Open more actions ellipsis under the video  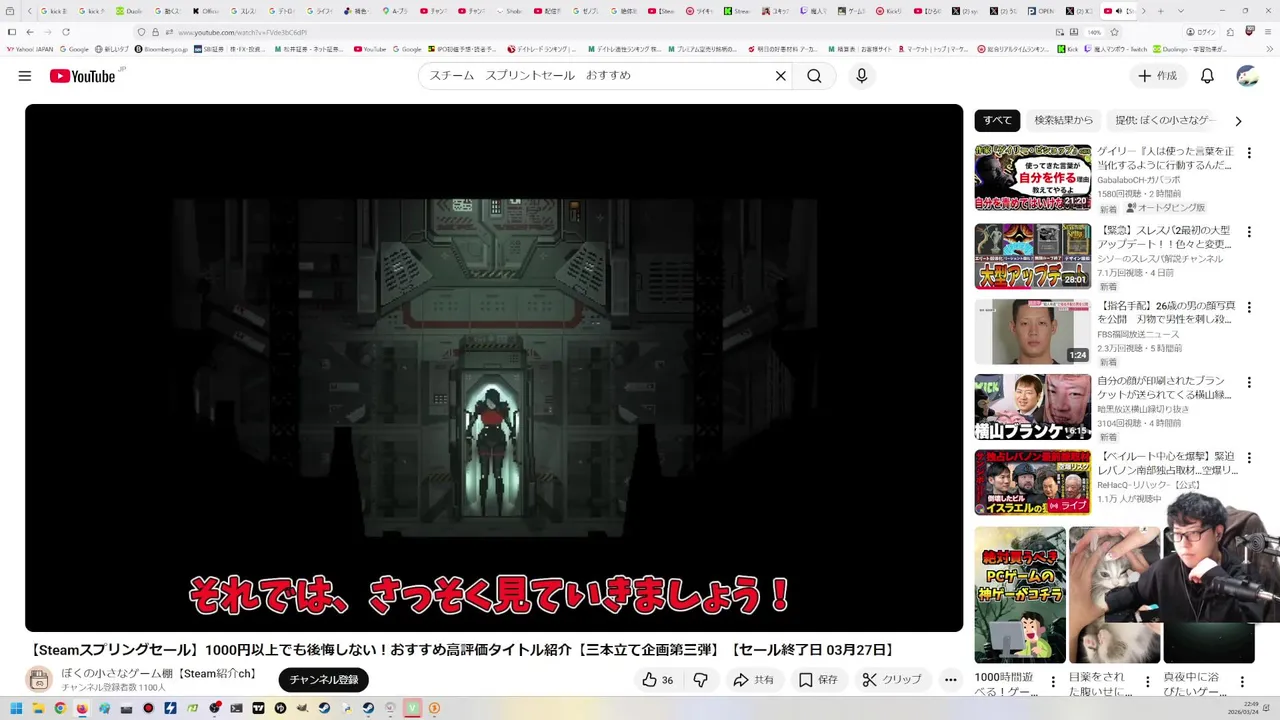pos(951,680)
